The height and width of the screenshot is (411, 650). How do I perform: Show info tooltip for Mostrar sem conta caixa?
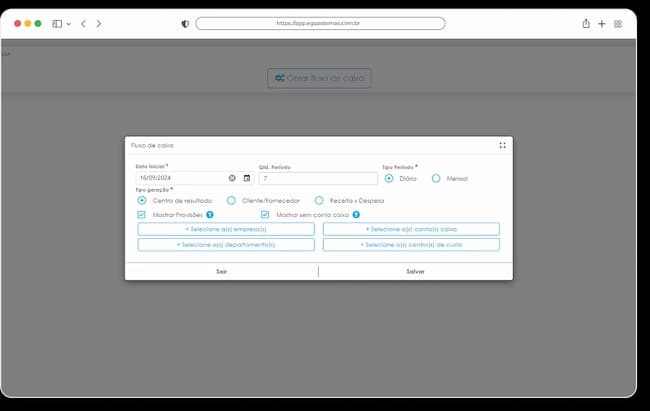coord(356,214)
